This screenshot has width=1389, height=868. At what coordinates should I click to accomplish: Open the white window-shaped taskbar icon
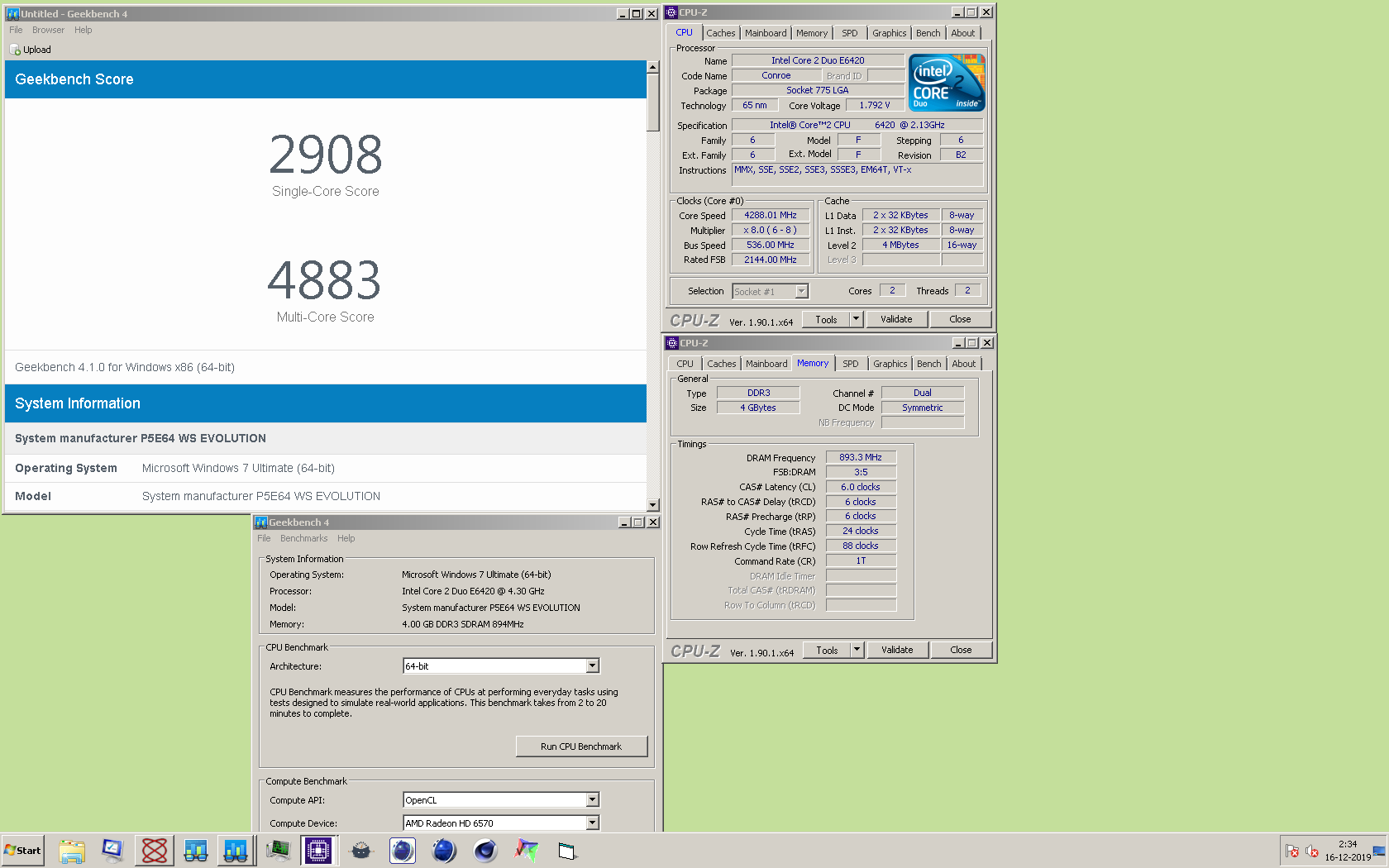click(x=567, y=851)
